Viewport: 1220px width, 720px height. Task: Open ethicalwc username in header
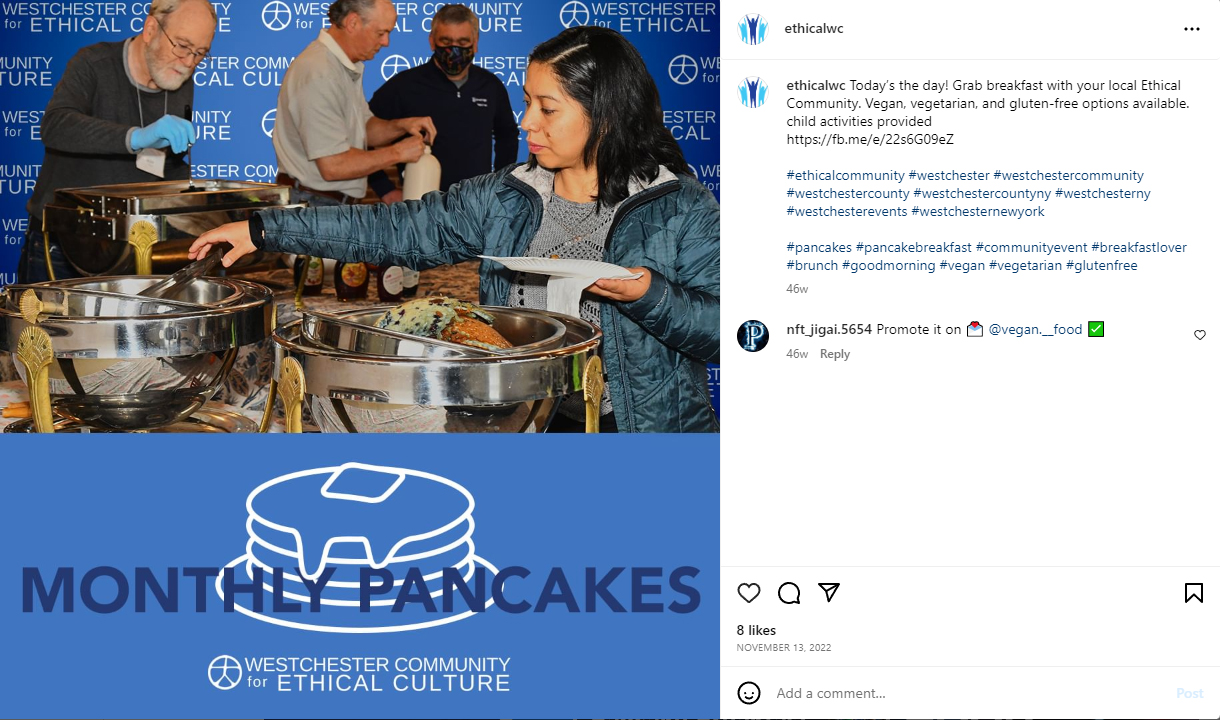click(x=815, y=29)
